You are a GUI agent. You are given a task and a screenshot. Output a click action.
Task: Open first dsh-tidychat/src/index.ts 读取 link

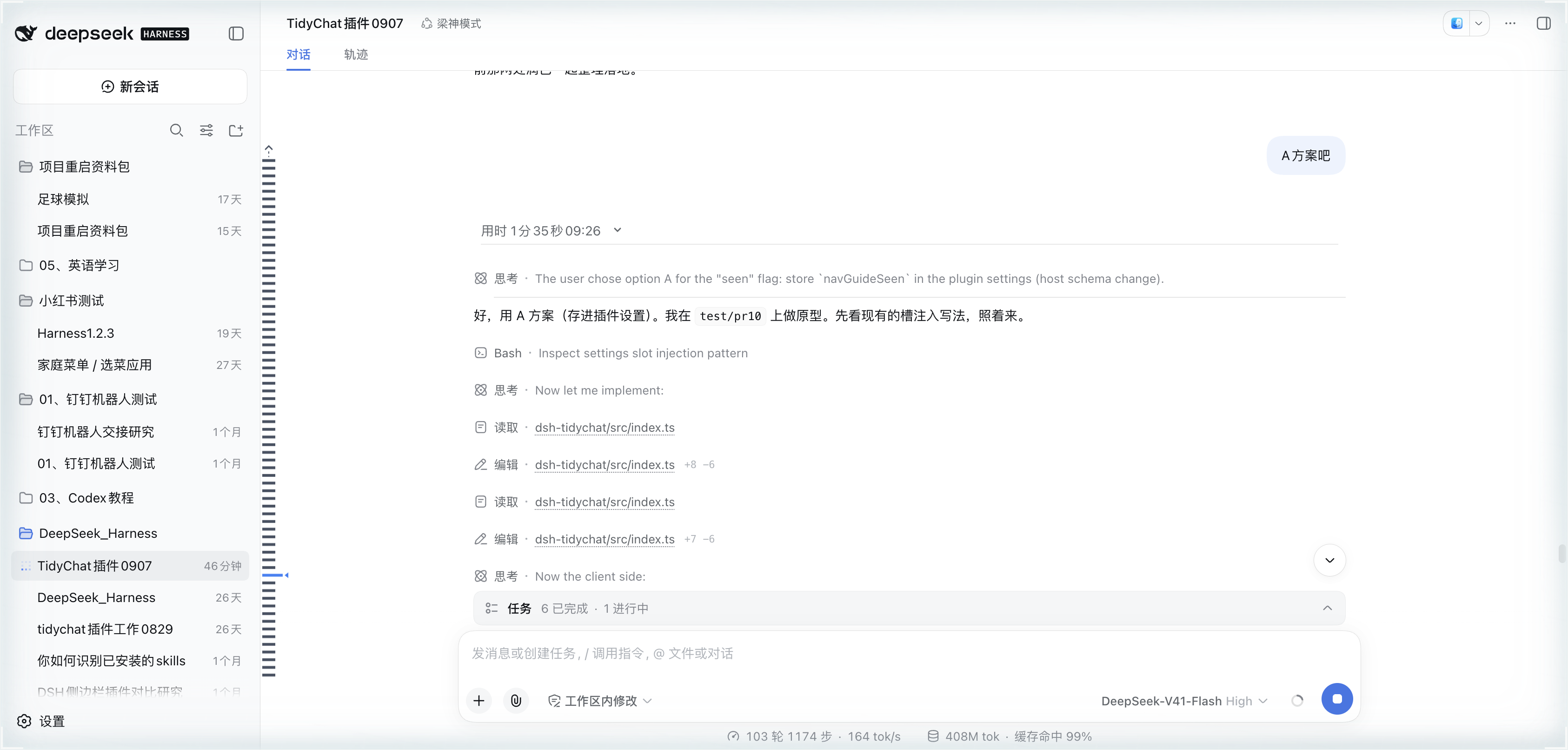click(x=605, y=428)
